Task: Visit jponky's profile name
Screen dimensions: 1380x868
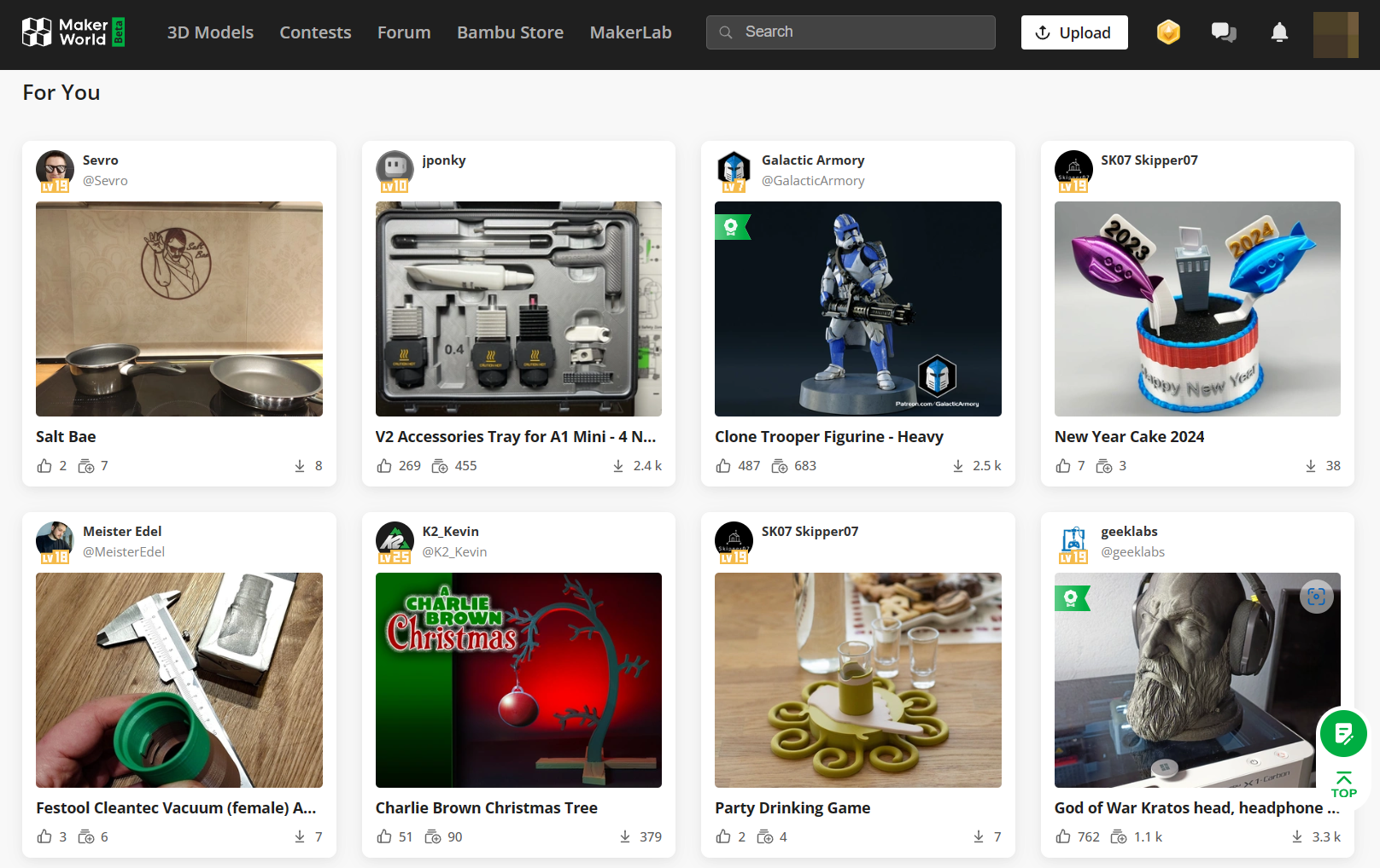Action: [444, 160]
